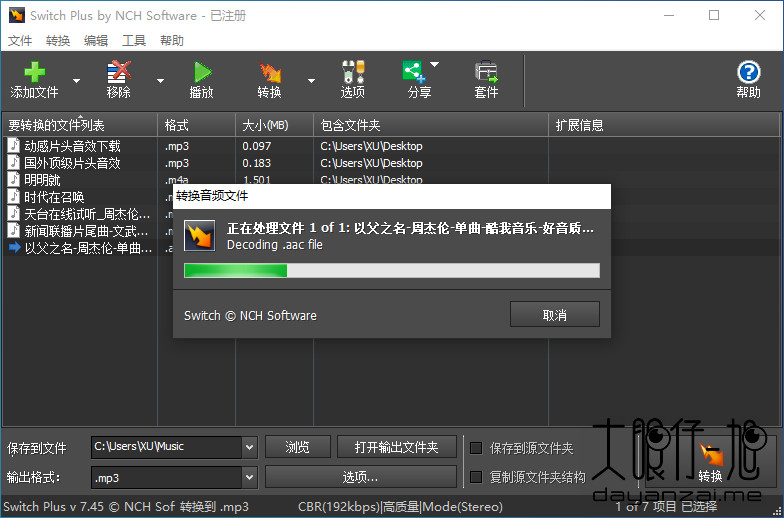Open the 转换 menu in menu bar
The height and width of the screenshot is (518, 784).
click(x=58, y=40)
